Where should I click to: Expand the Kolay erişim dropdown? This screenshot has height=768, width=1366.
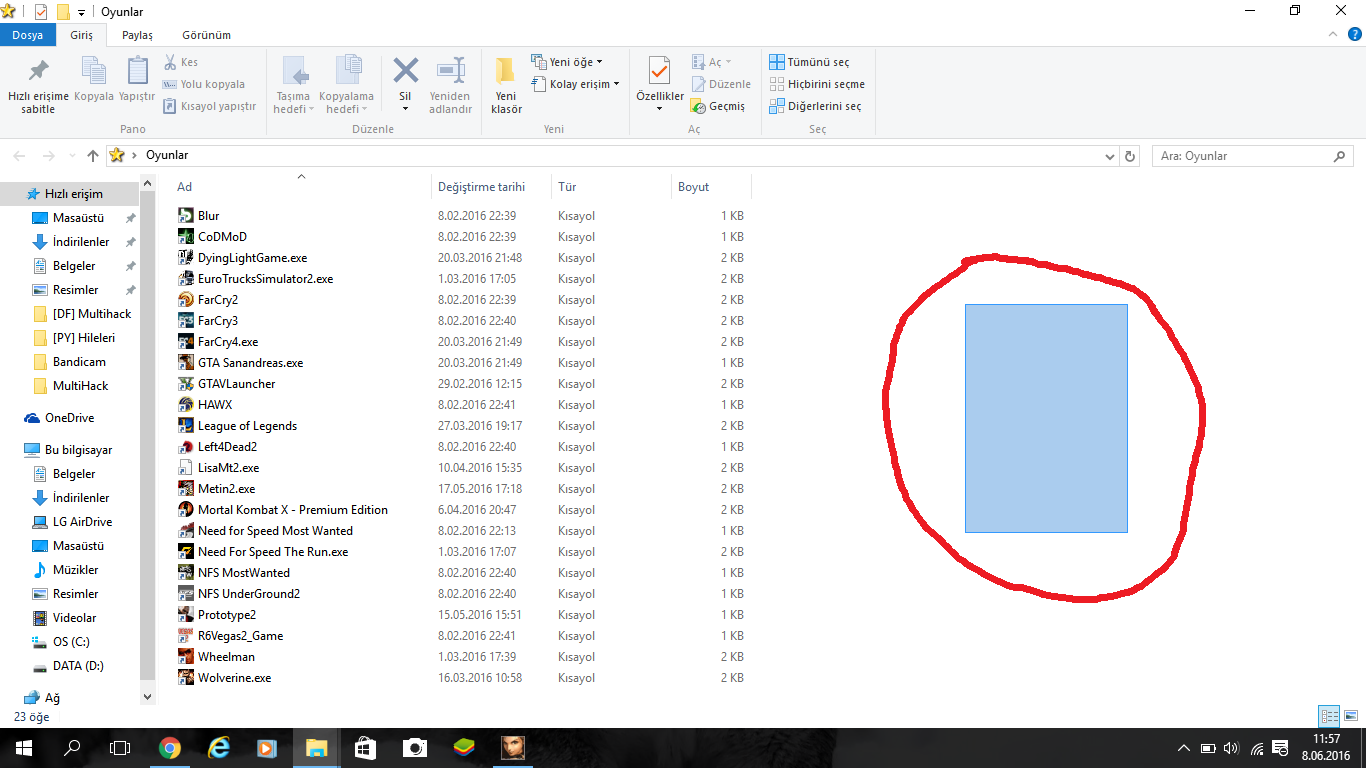coord(576,84)
